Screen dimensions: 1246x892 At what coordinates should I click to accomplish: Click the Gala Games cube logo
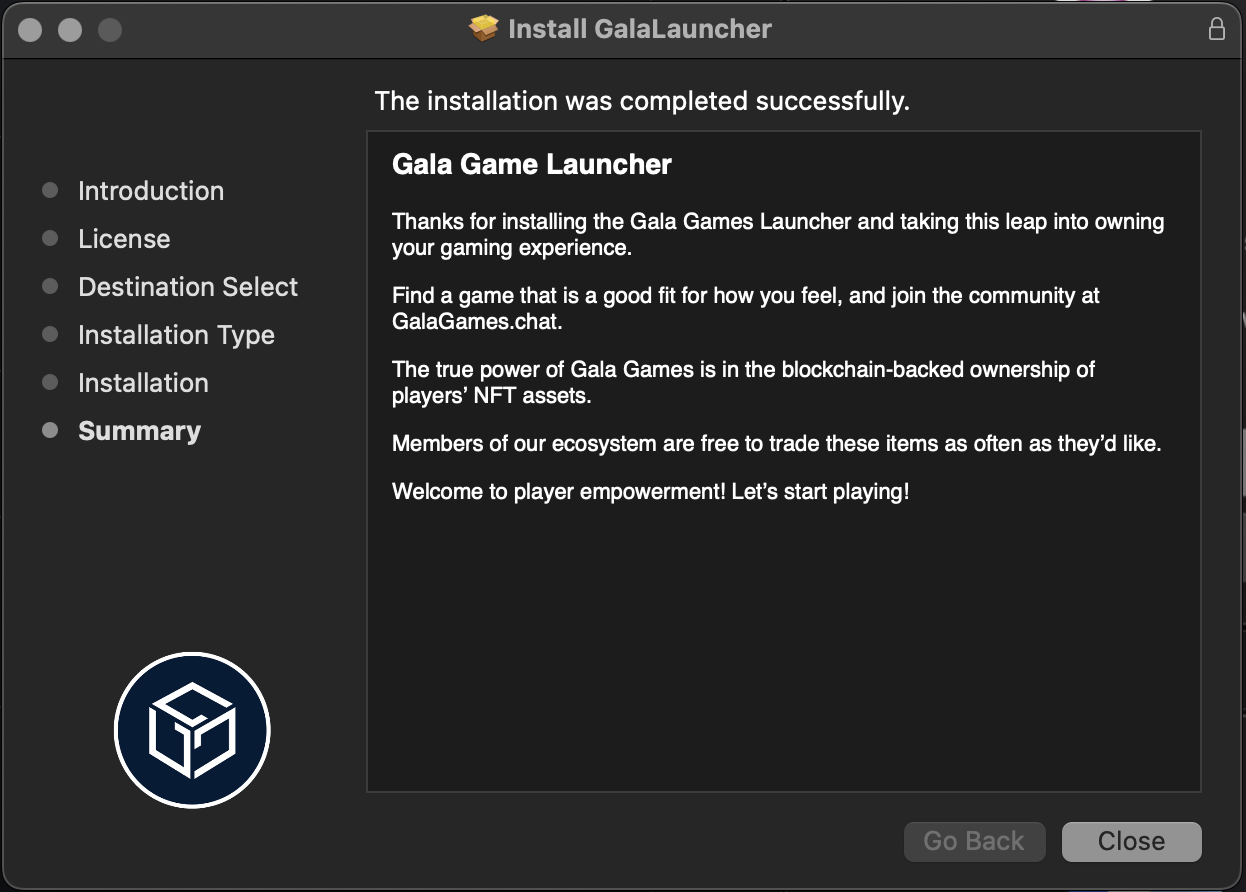click(192, 730)
